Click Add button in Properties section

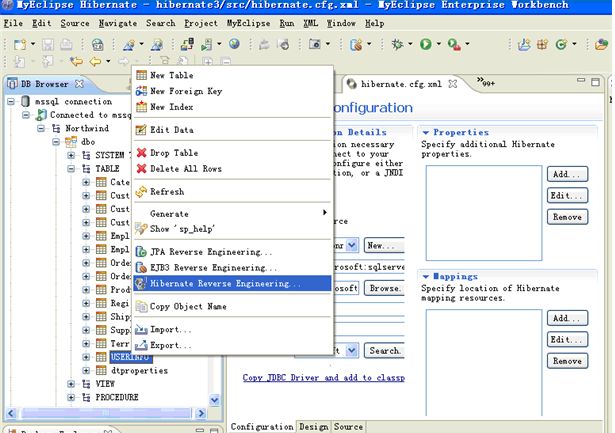click(x=567, y=174)
